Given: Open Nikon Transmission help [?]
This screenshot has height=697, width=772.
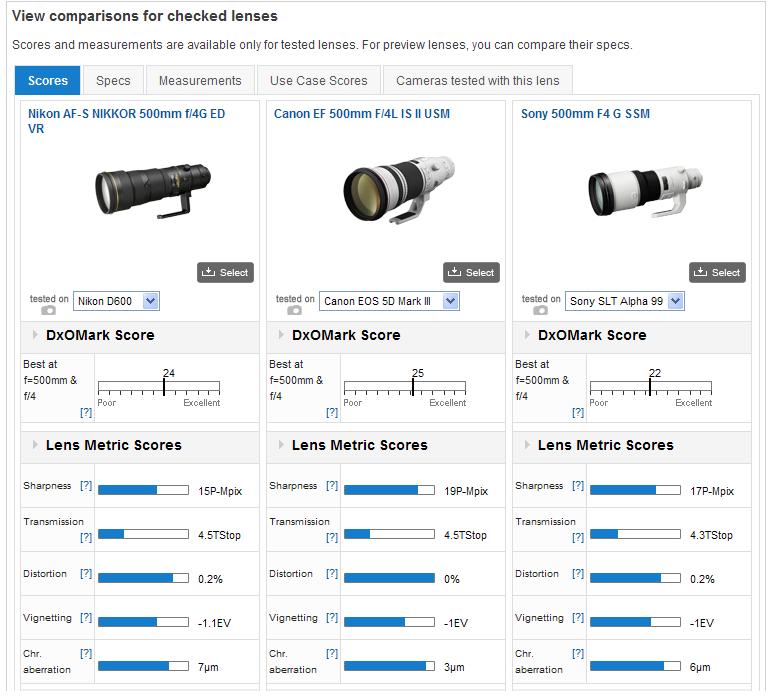Looking at the screenshot, I should coord(86,537).
